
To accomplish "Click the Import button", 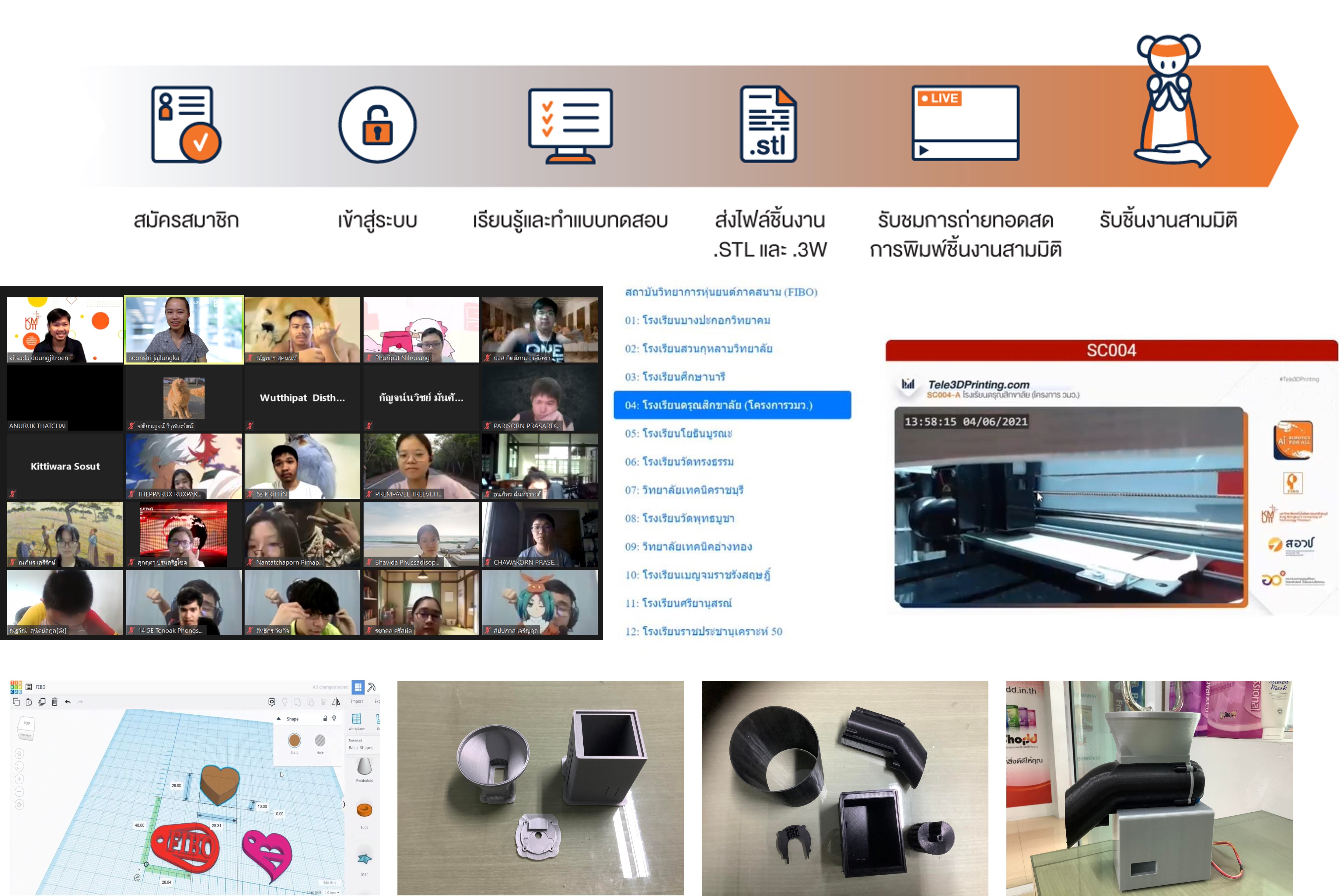I will point(357,702).
